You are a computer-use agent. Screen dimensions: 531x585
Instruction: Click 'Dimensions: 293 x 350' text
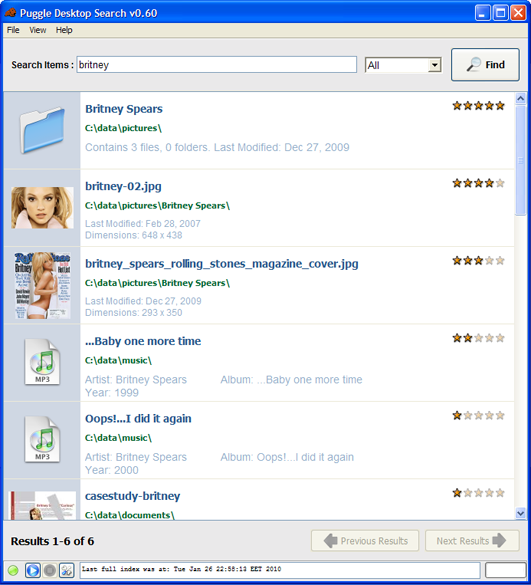134,313
